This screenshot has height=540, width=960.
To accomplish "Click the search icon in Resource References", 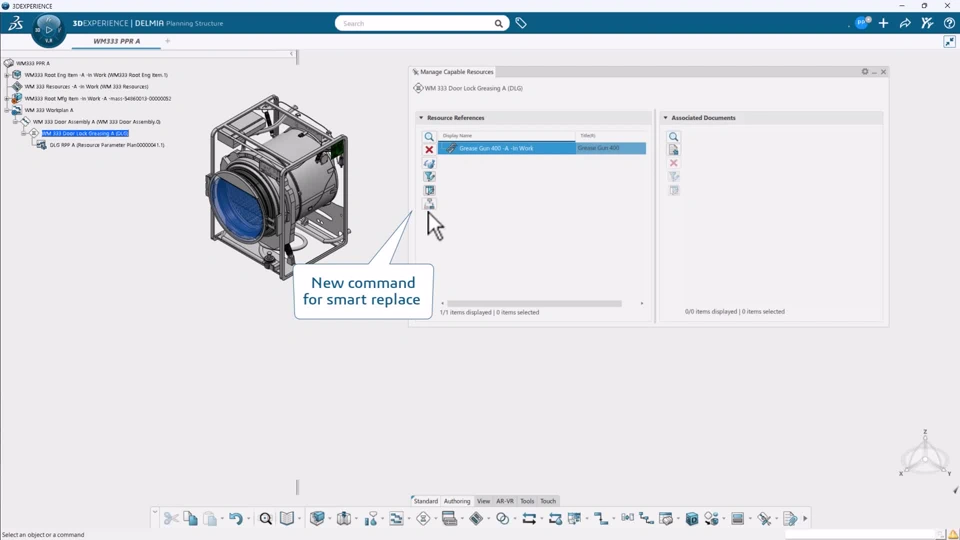I will point(429,137).
